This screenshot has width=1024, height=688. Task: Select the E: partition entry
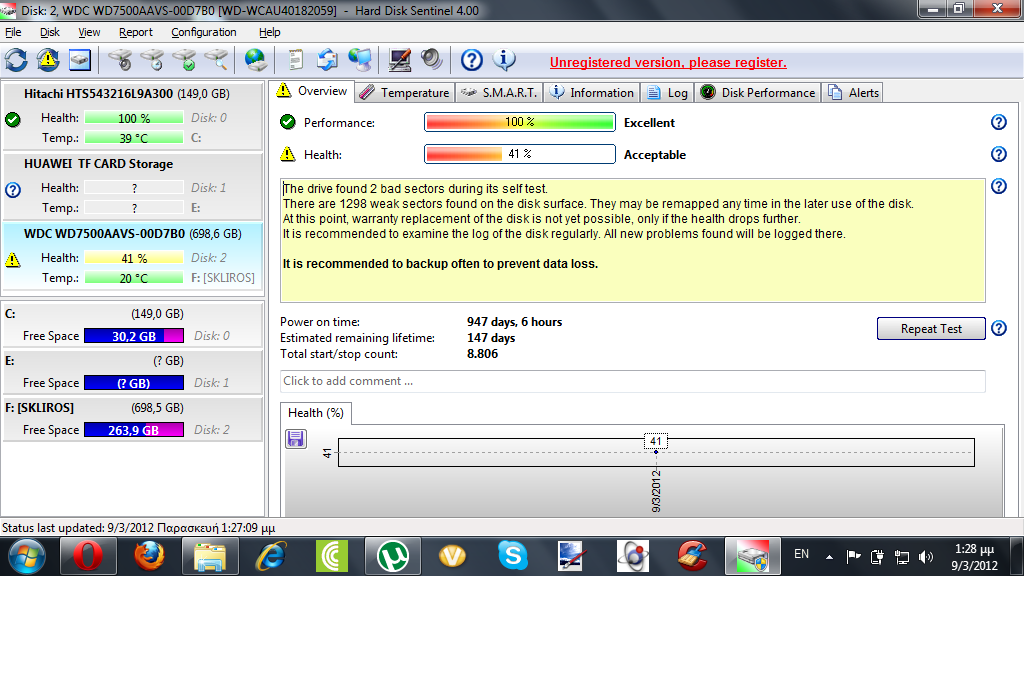[133, 371]
